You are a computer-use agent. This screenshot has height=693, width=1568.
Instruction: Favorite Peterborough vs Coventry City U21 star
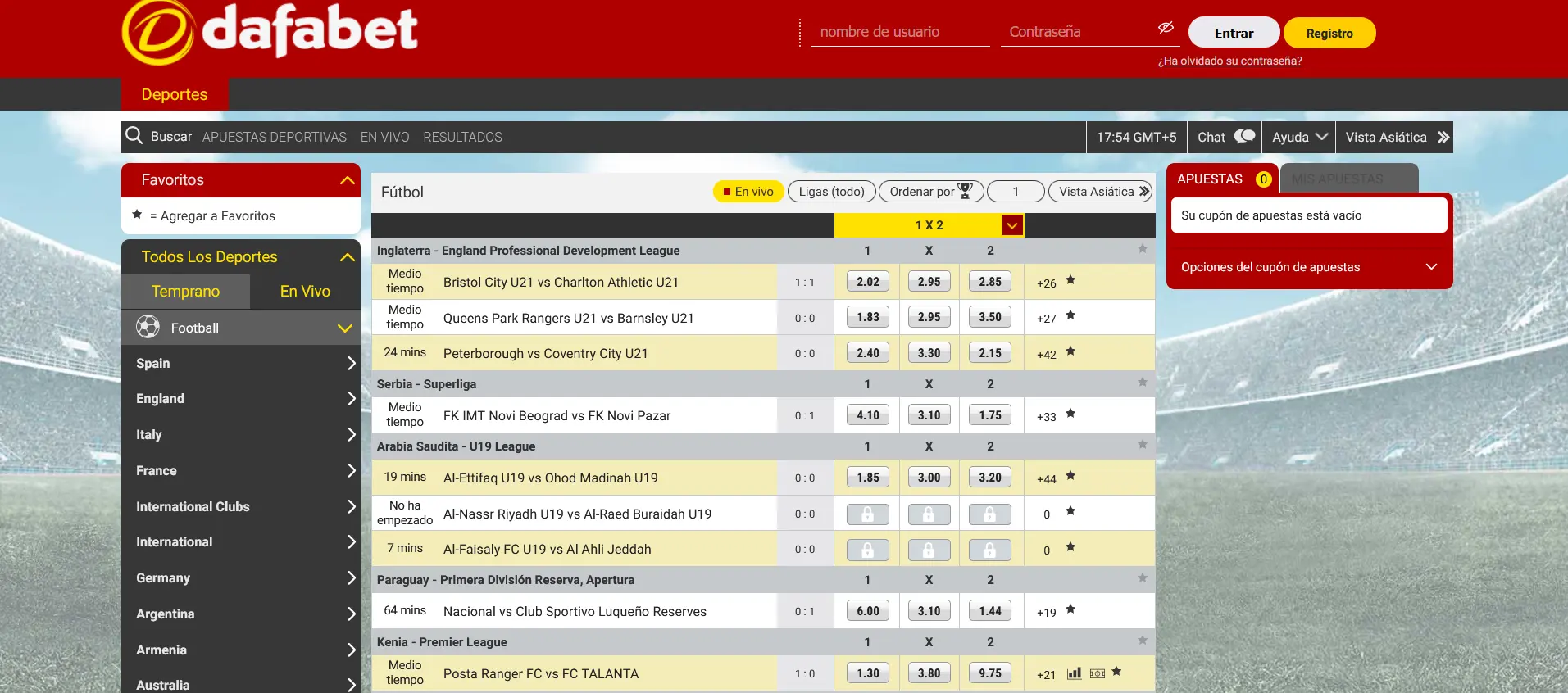[x=1070, y=351]
